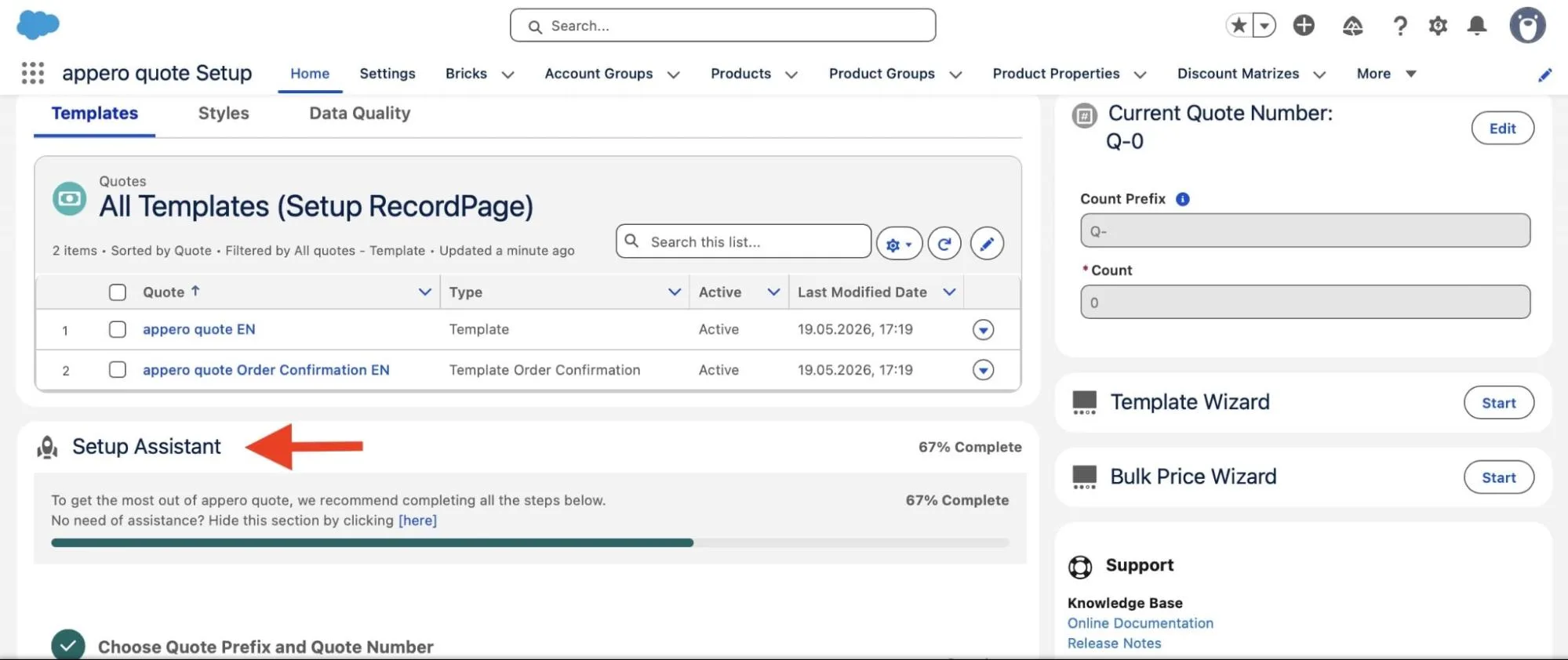Switch to the Styles tab

(224, 114)
